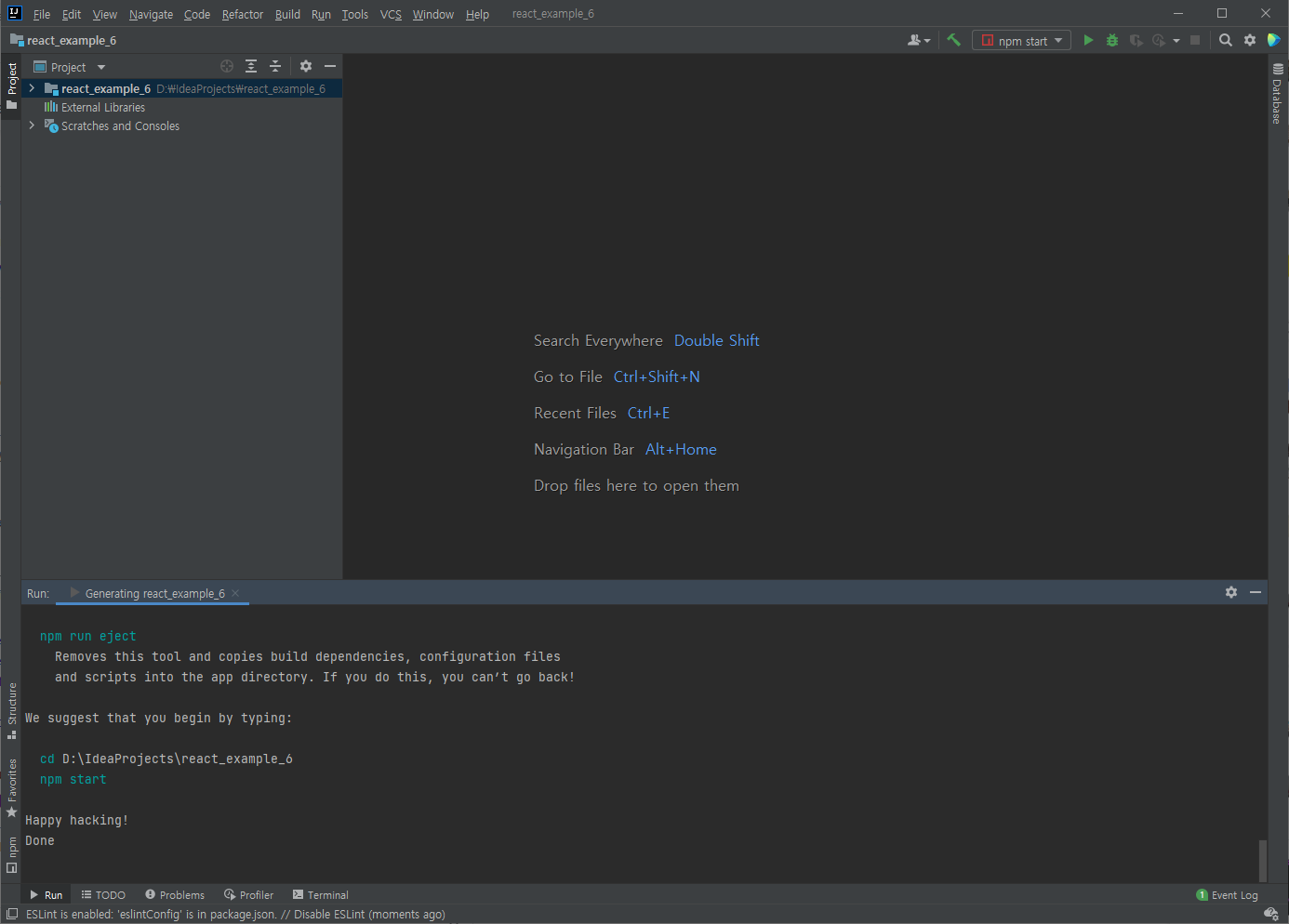The height and width of the screenshot is (924, 1289).
Task: Start debugging with the bug icon
Action: [x=1112, y=40]
